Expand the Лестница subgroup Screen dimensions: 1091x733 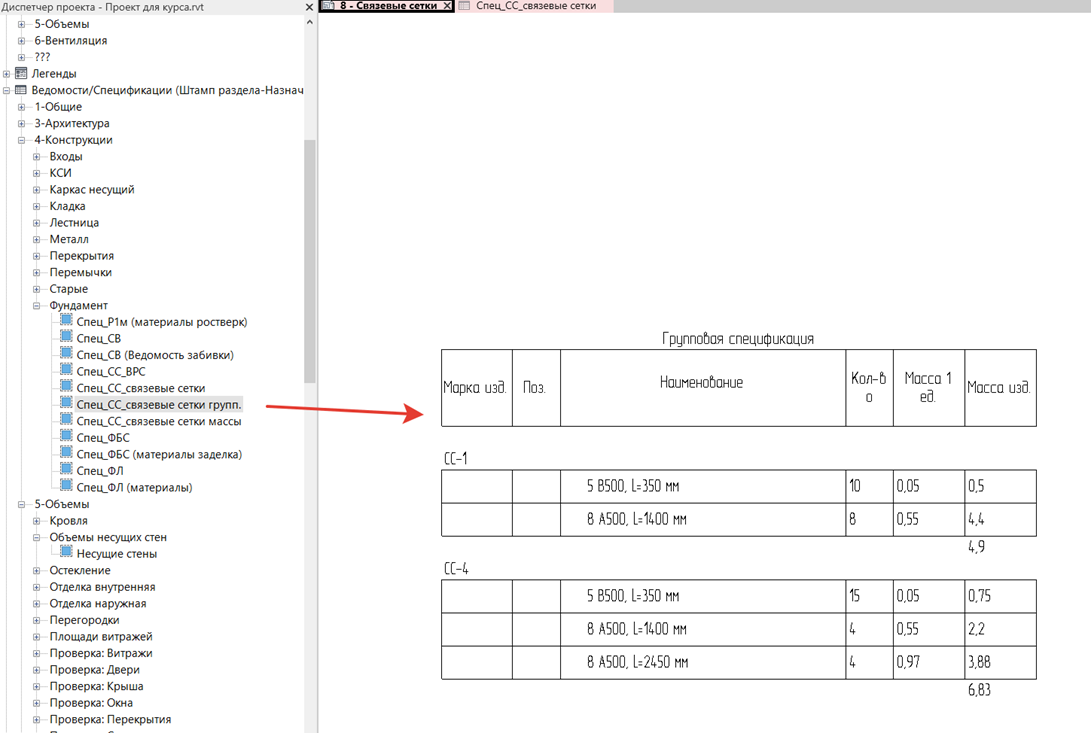pyautogui.click(x=36, y=223)
